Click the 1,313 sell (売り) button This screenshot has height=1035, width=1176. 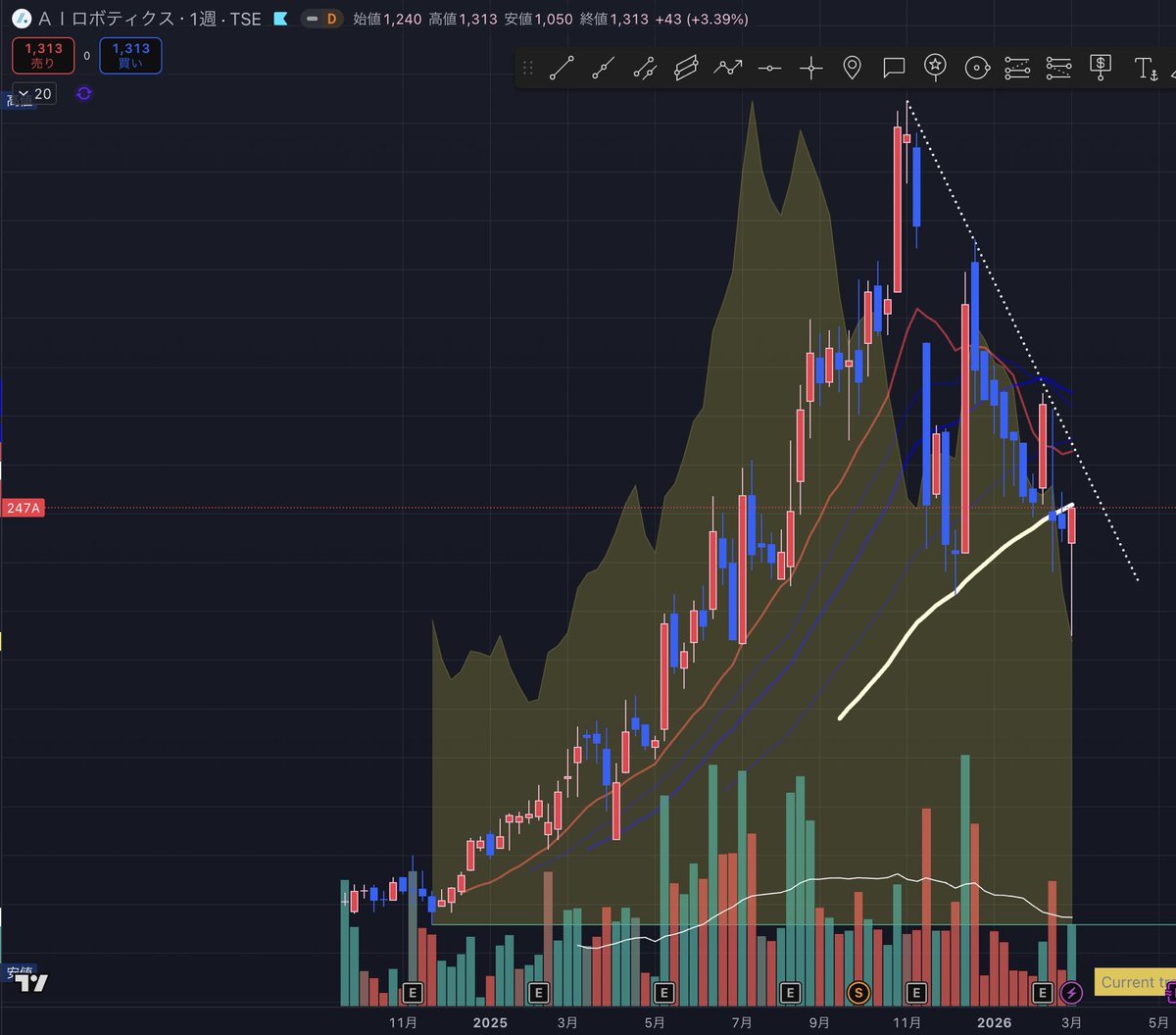point(43,55)
